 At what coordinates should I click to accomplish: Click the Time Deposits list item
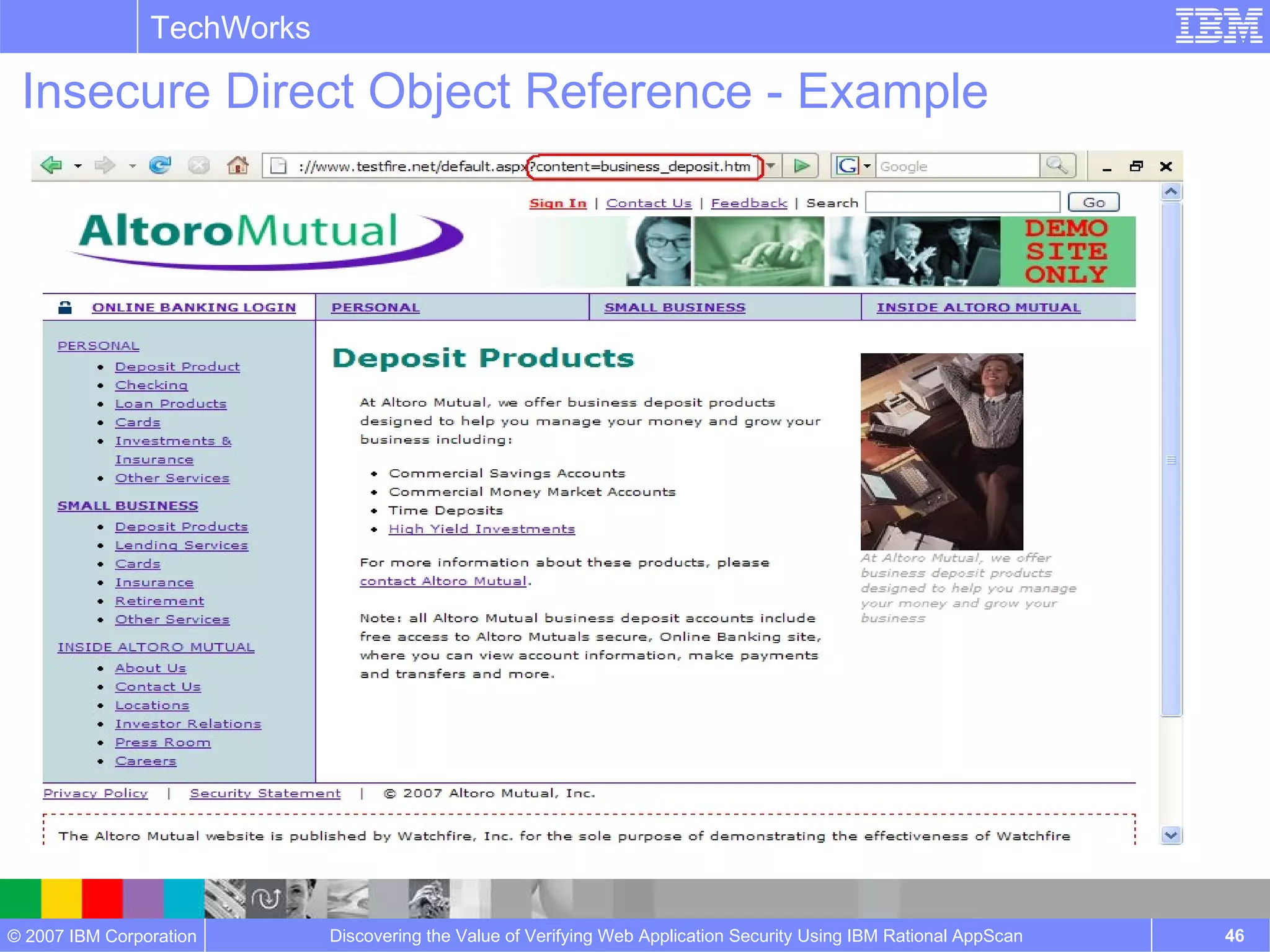pos(445,511)
